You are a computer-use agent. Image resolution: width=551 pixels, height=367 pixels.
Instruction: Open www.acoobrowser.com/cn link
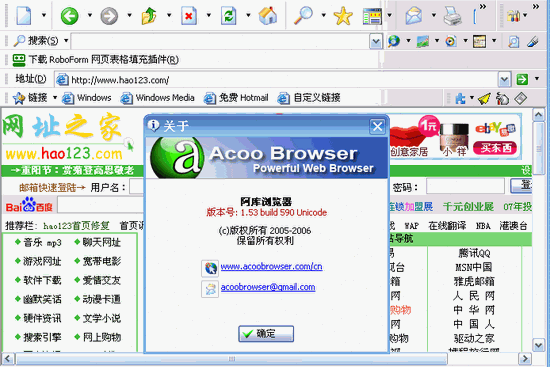coord(271,266)
